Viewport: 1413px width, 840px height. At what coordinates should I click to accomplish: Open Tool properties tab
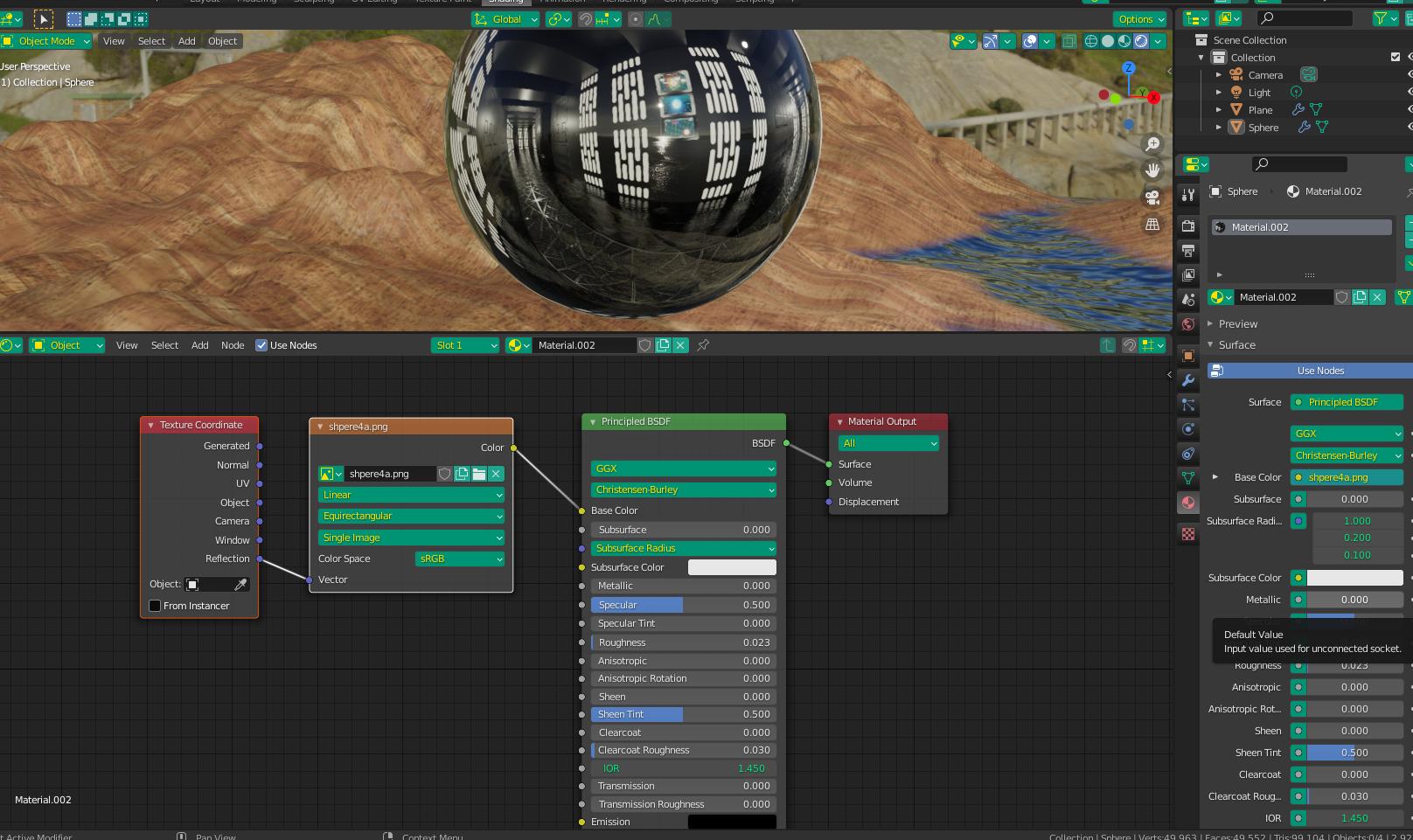click(x=1187, y=194)
